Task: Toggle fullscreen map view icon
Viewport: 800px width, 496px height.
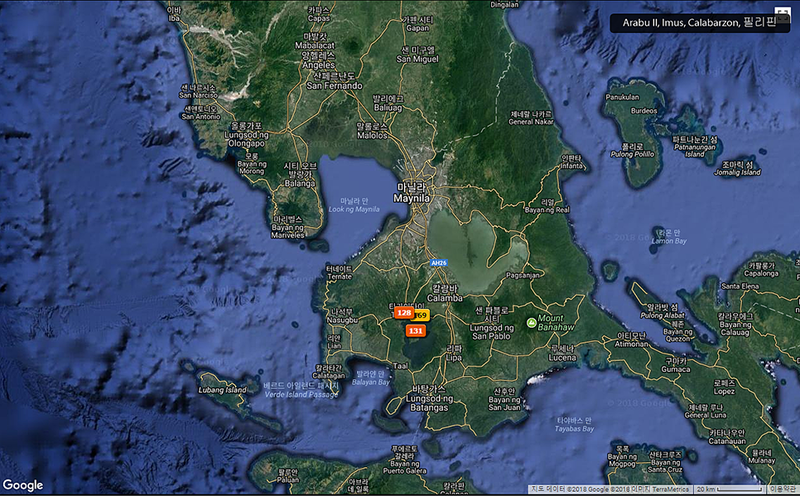Action: [x=782, y=14]
